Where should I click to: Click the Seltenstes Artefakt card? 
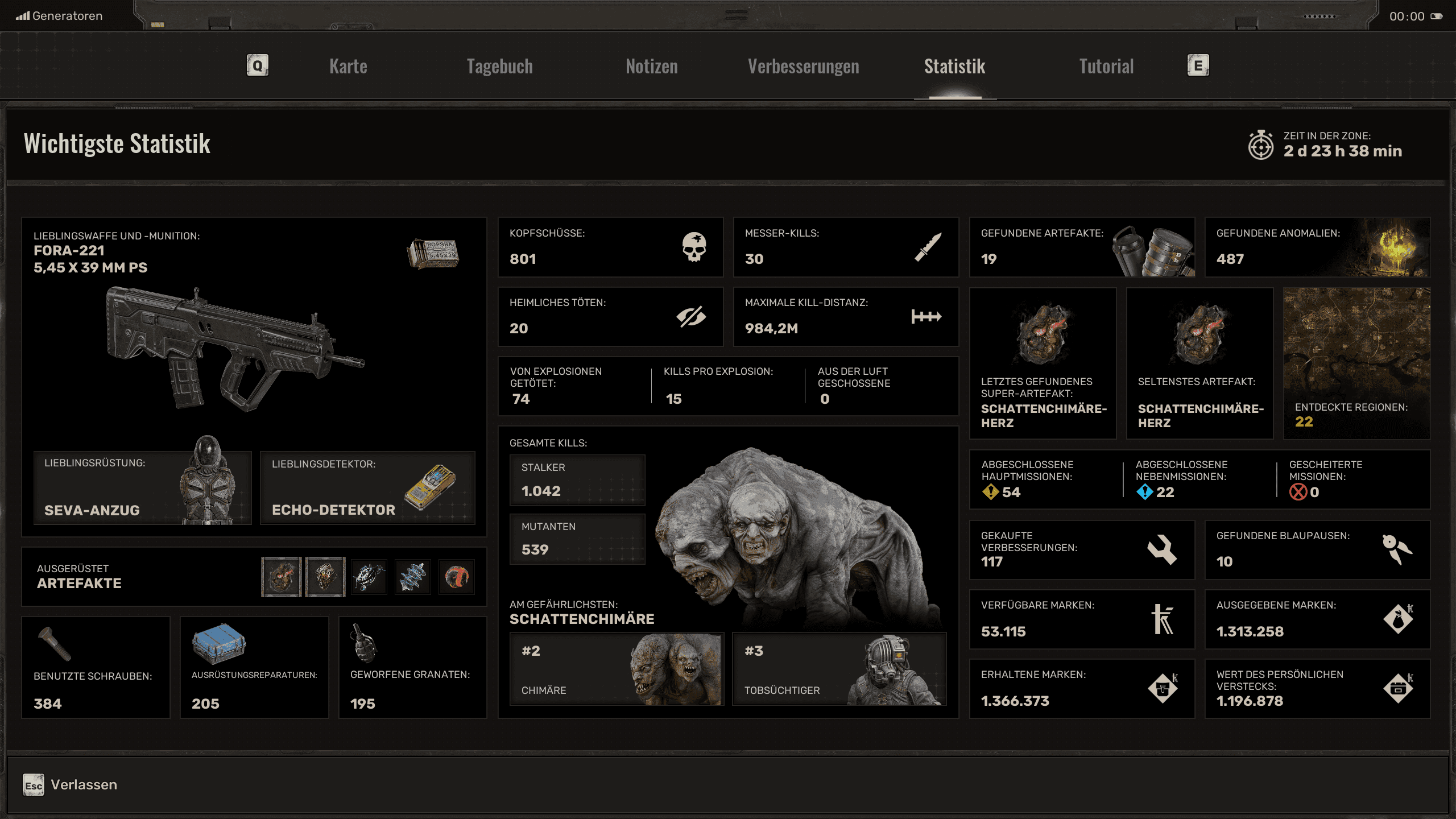[x=1199, y=363]
